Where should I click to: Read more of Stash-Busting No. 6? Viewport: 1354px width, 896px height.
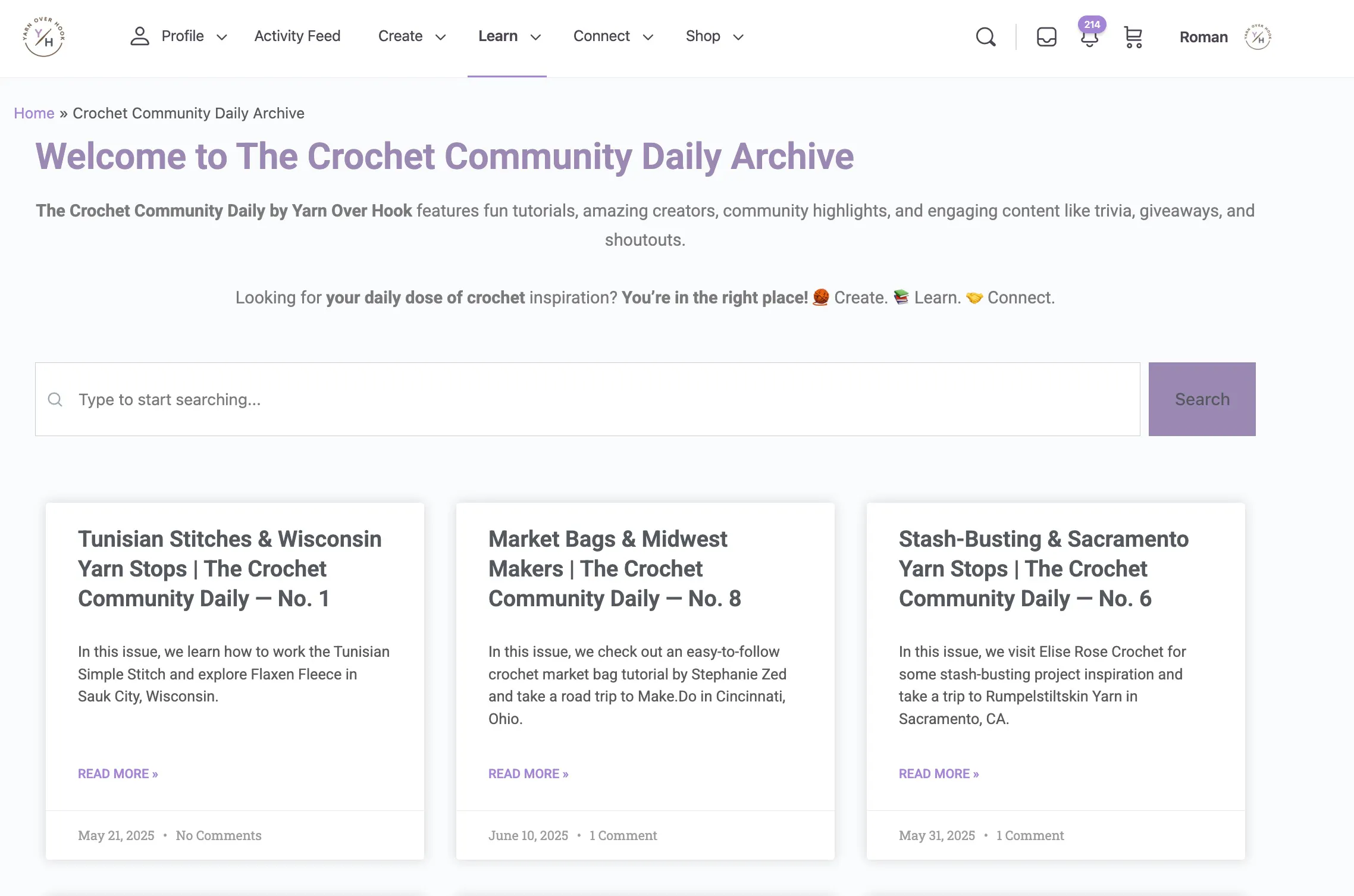click(939, 773)
